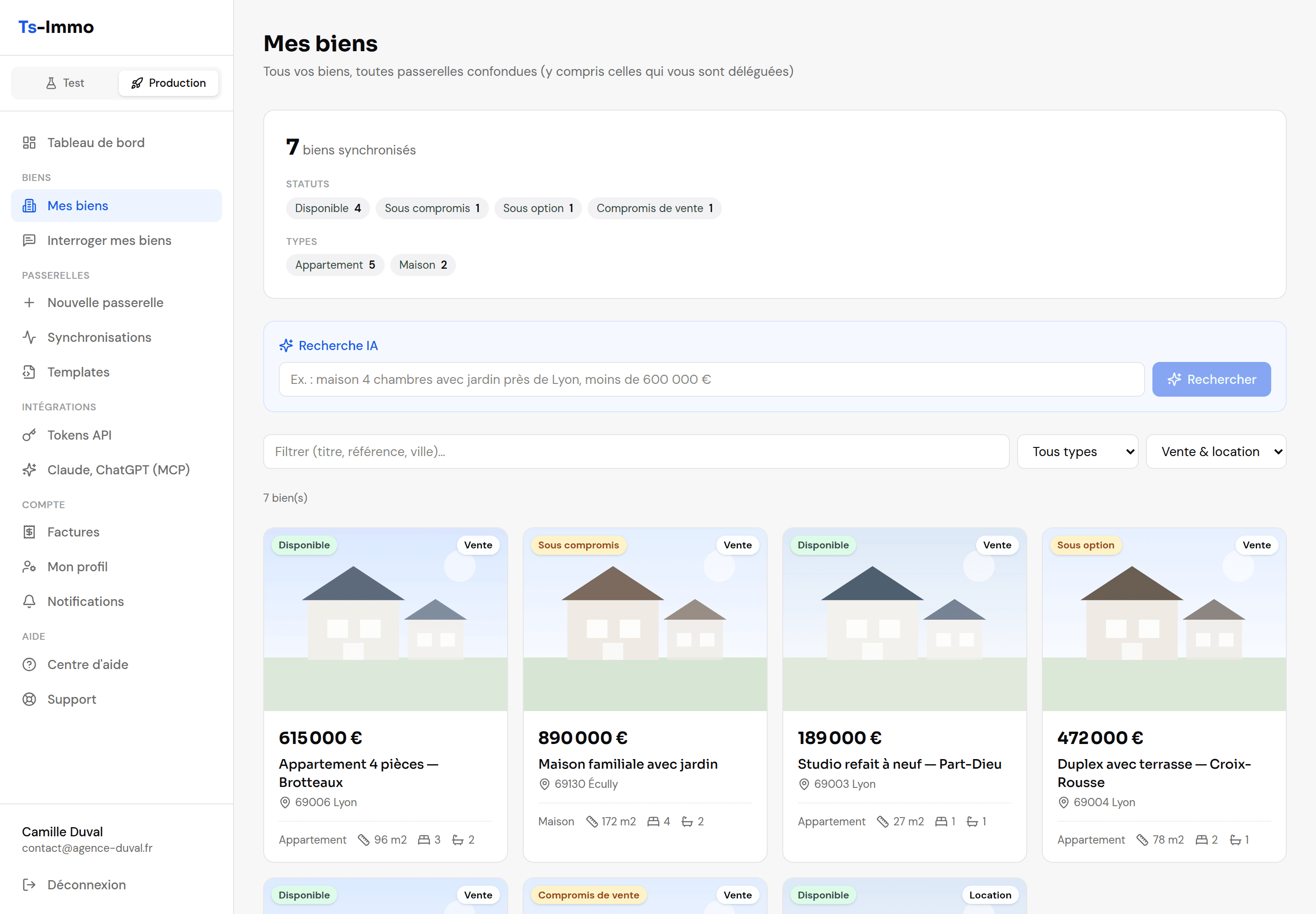
Task: Click the Déconnexion logout icon
Action: (29, 885)
